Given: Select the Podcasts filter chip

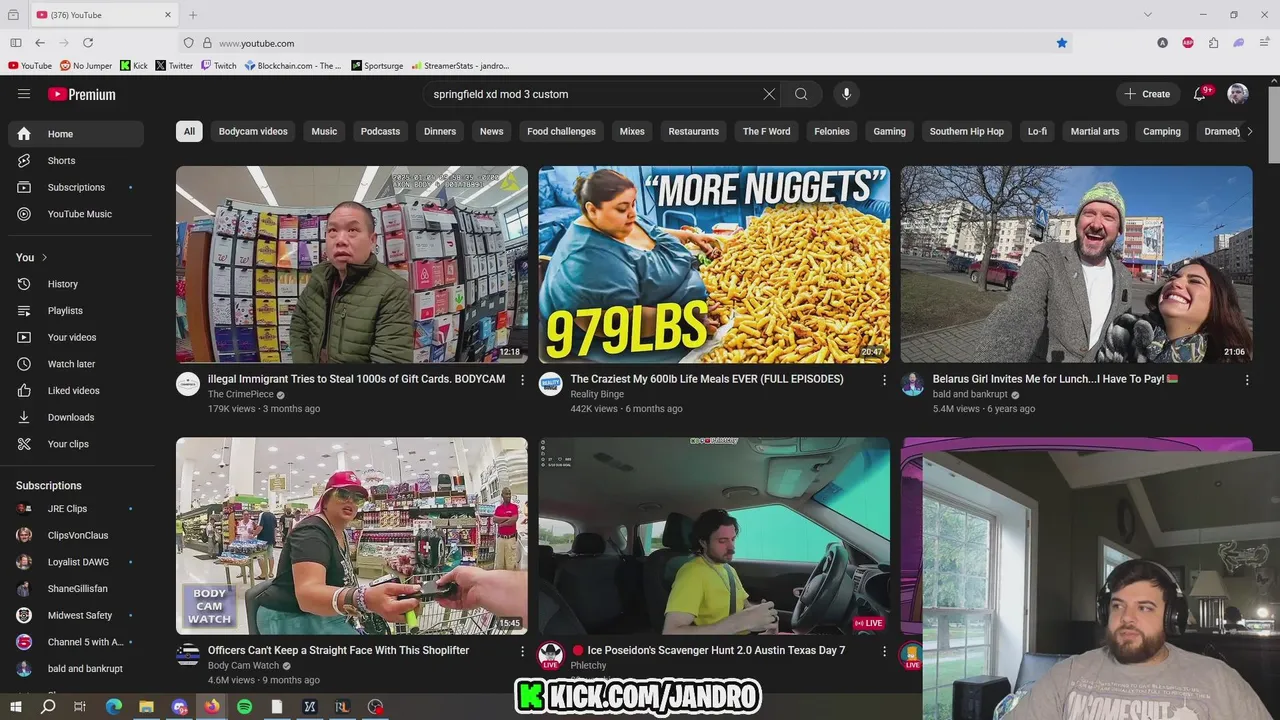Looking at the screenshot, I should click(380, 131).
